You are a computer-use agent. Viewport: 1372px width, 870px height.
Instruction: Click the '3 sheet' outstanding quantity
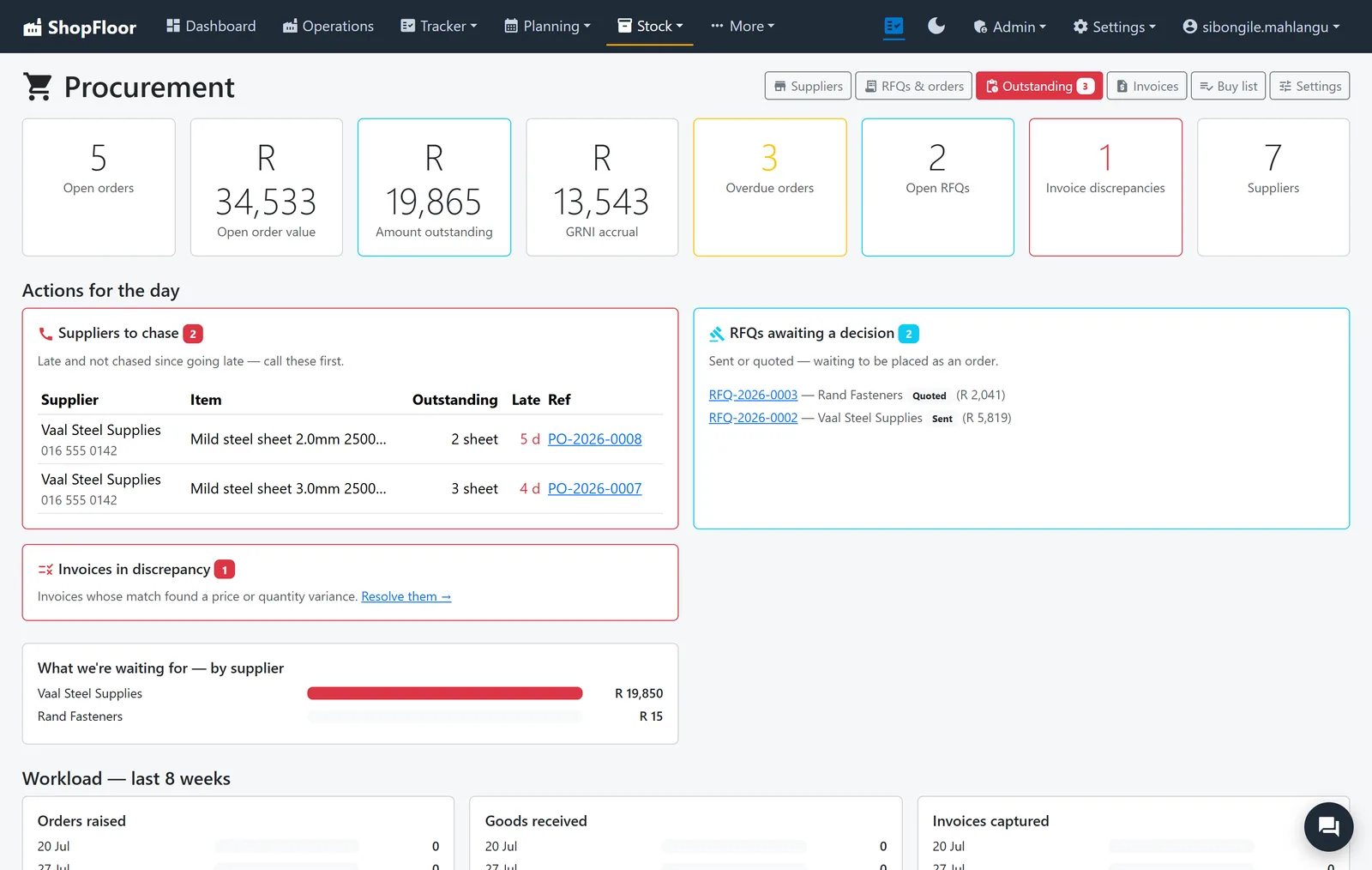[474, 489]
